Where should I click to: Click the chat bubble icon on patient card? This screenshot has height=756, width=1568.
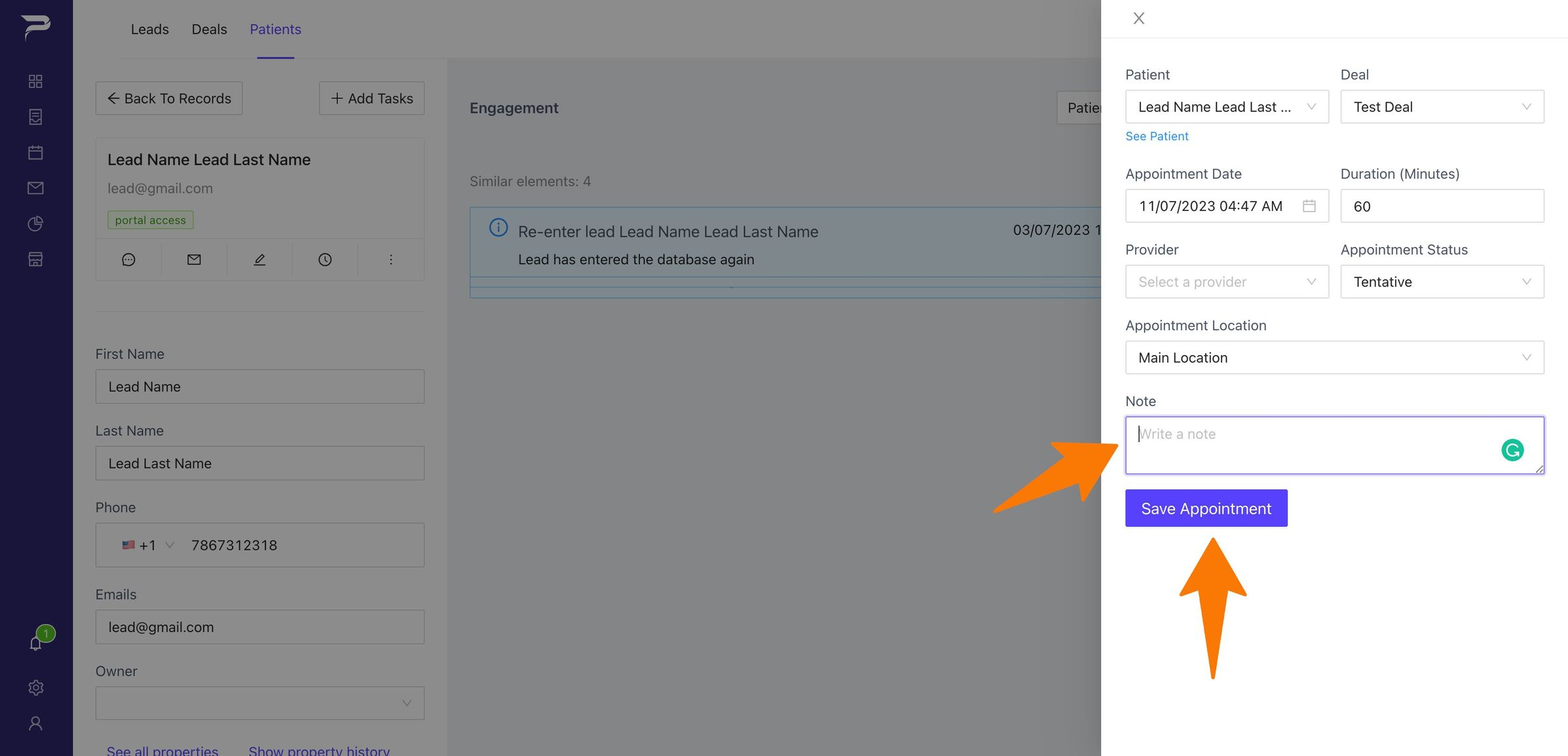(x=128, y=259)
